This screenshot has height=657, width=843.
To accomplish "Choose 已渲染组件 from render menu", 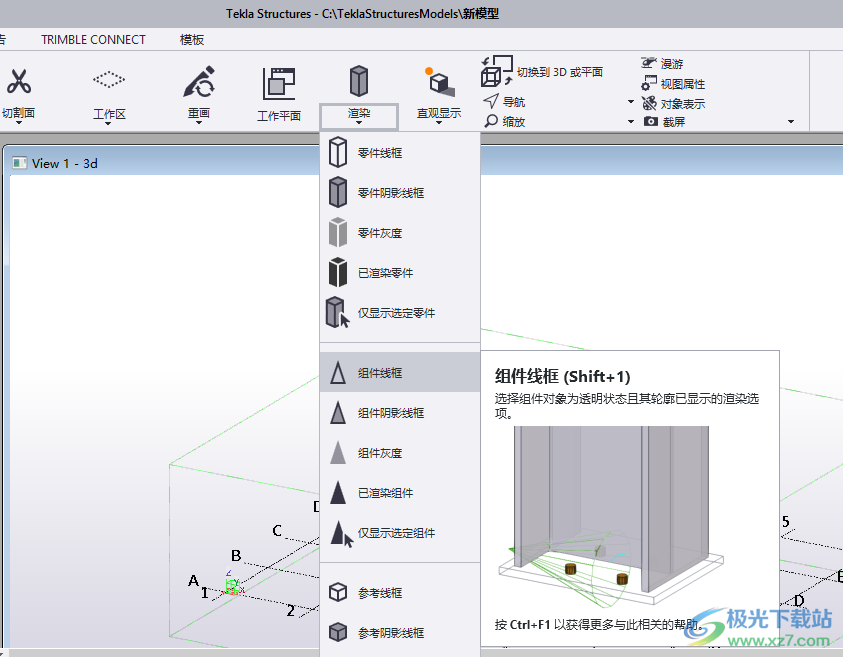I will (x=399, y=492).
